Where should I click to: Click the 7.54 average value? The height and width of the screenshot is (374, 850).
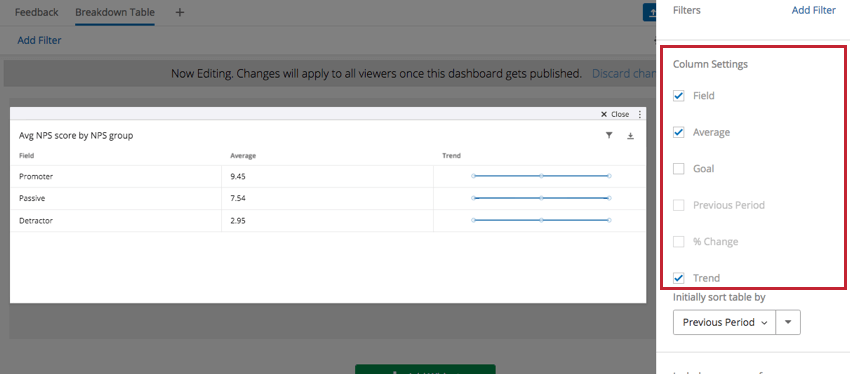[238, 198]
